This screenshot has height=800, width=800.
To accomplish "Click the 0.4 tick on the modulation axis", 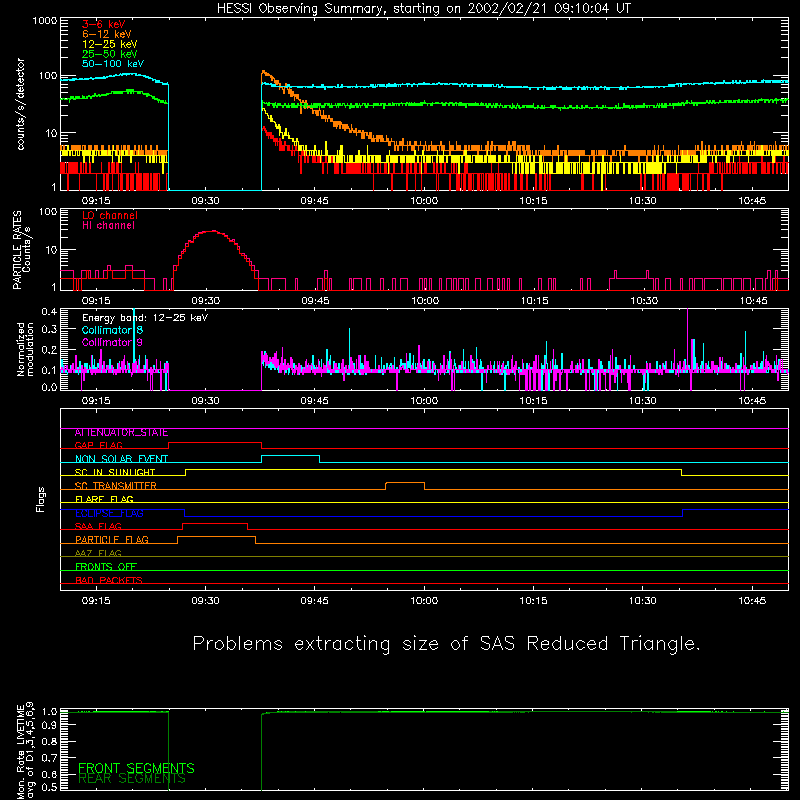I will 49,312.
